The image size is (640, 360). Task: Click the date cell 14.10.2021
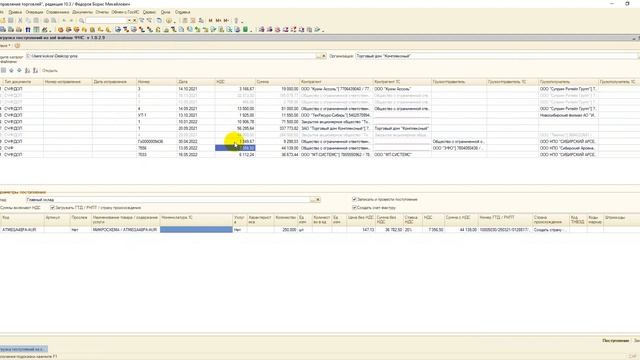coord(196,89)
